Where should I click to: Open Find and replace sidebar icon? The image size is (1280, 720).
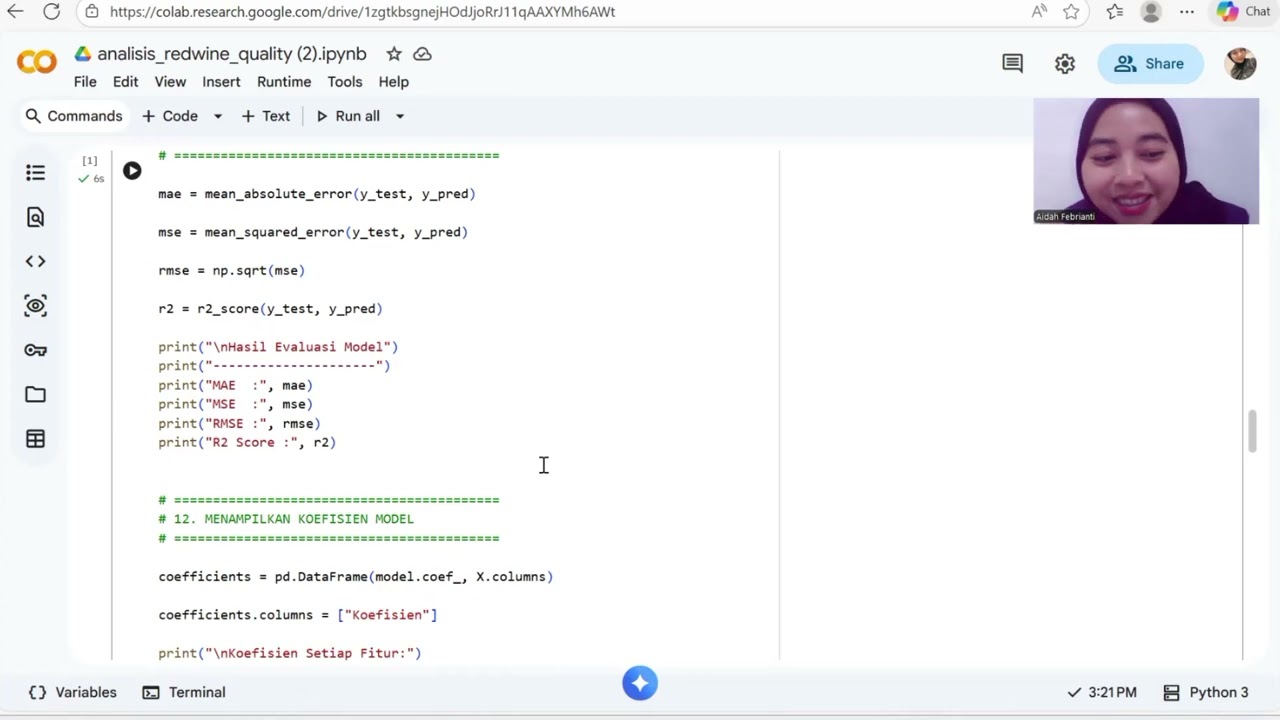coord(35,217)
